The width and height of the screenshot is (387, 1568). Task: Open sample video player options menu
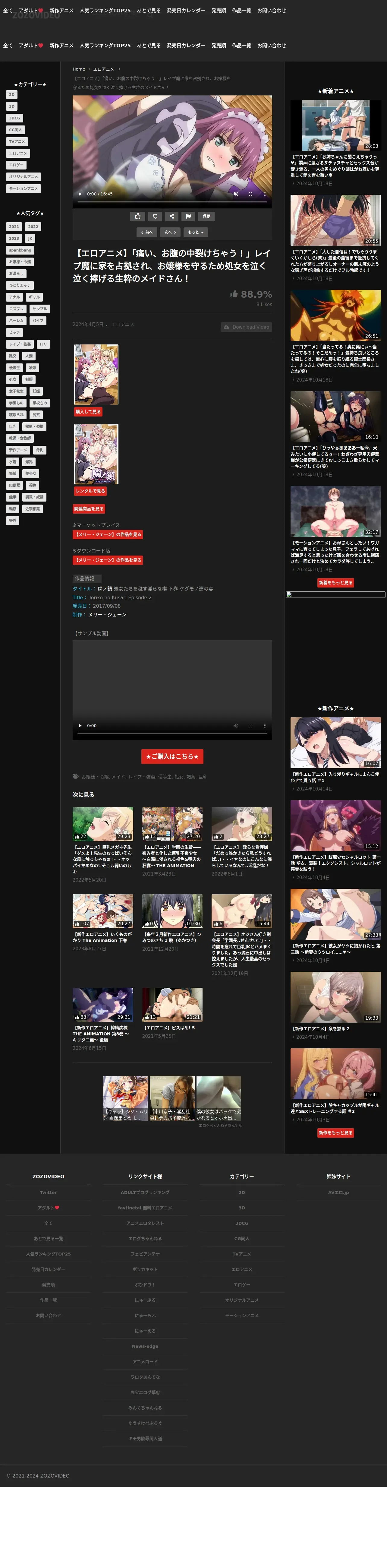(265, 726)
